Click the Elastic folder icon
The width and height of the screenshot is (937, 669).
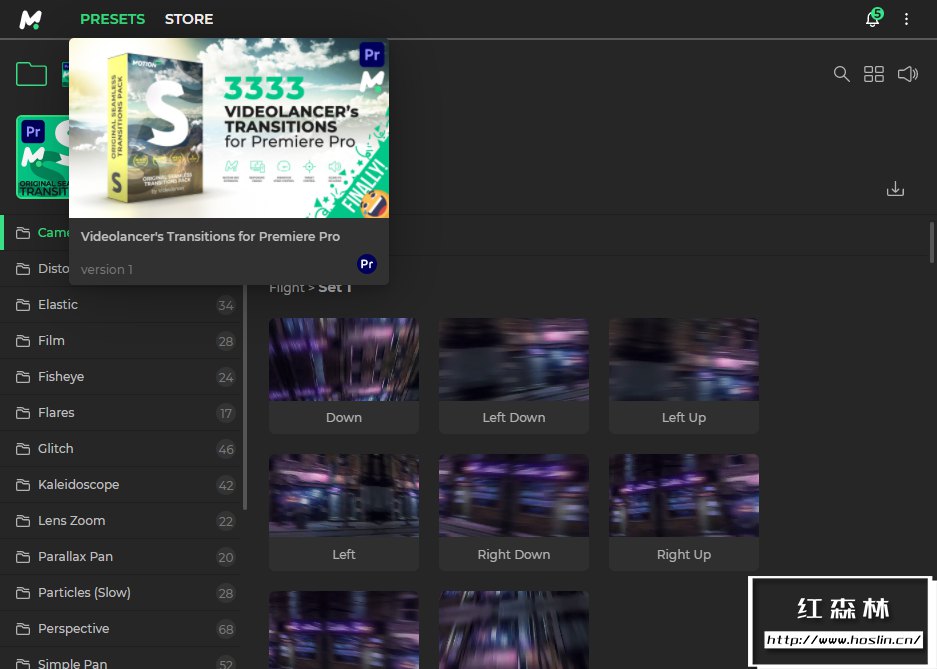coord(23,305)
